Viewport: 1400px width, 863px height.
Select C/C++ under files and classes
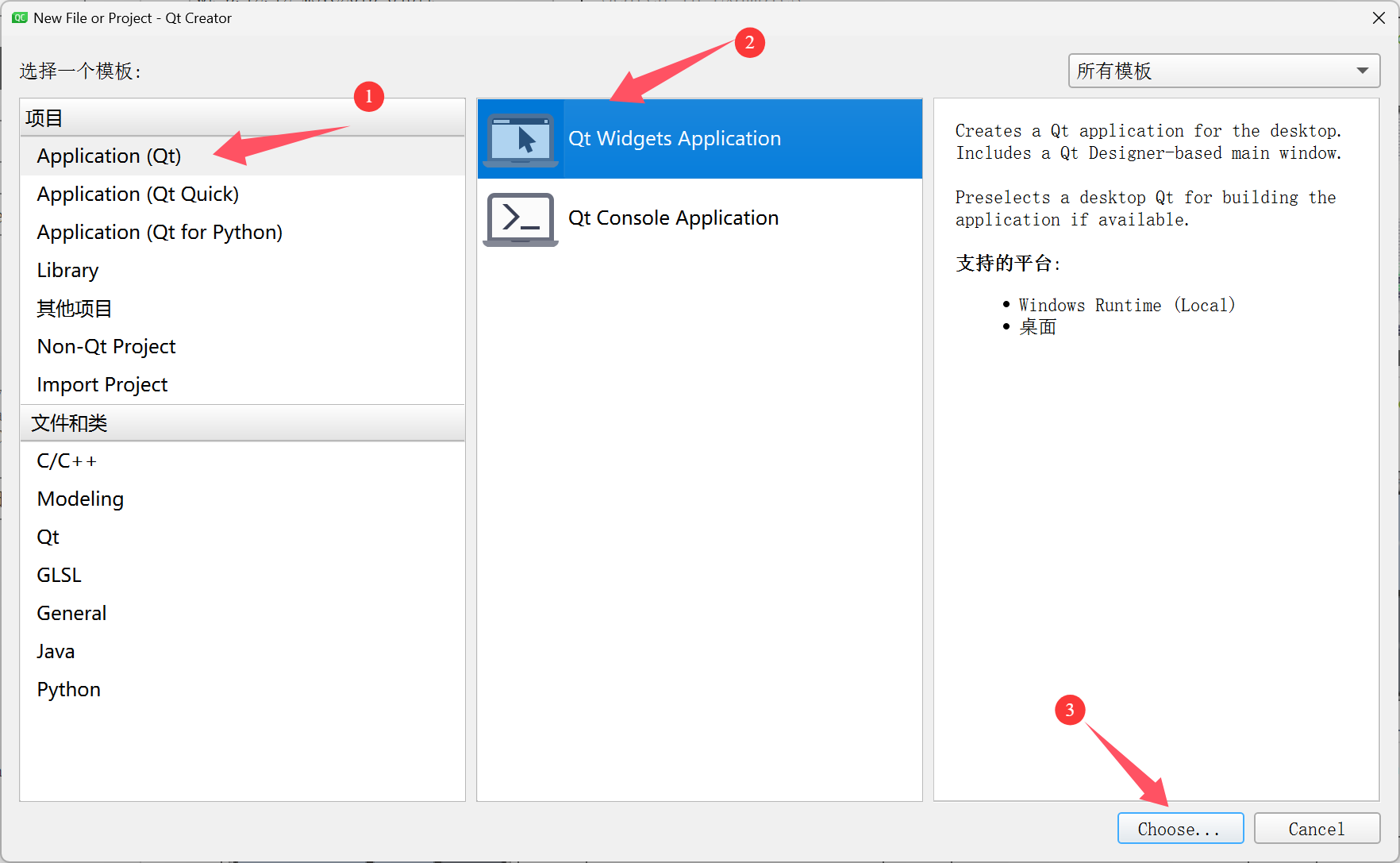point(242,460)
